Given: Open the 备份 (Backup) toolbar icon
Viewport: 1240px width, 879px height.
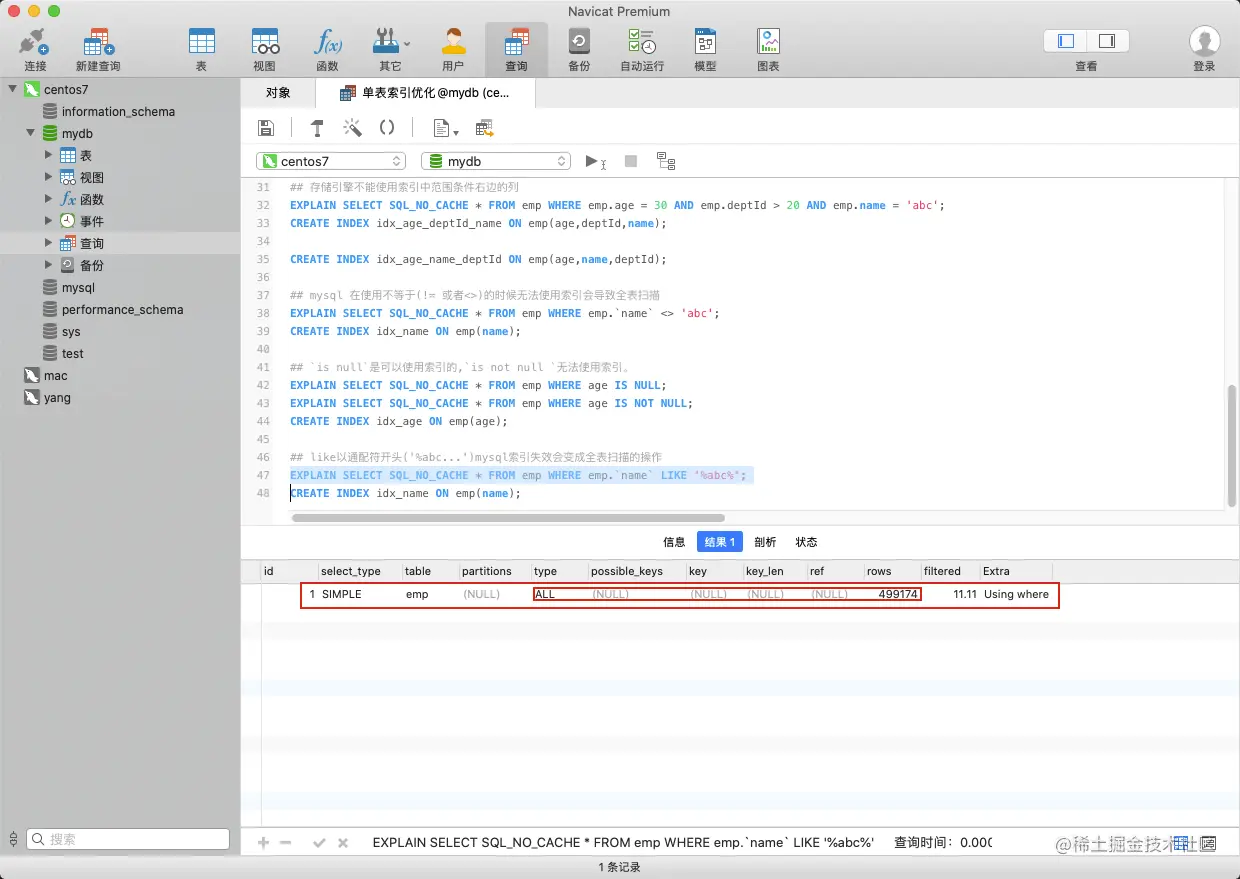Looking at the screenshot, I should pyautogui.click(x=579, y=48).
